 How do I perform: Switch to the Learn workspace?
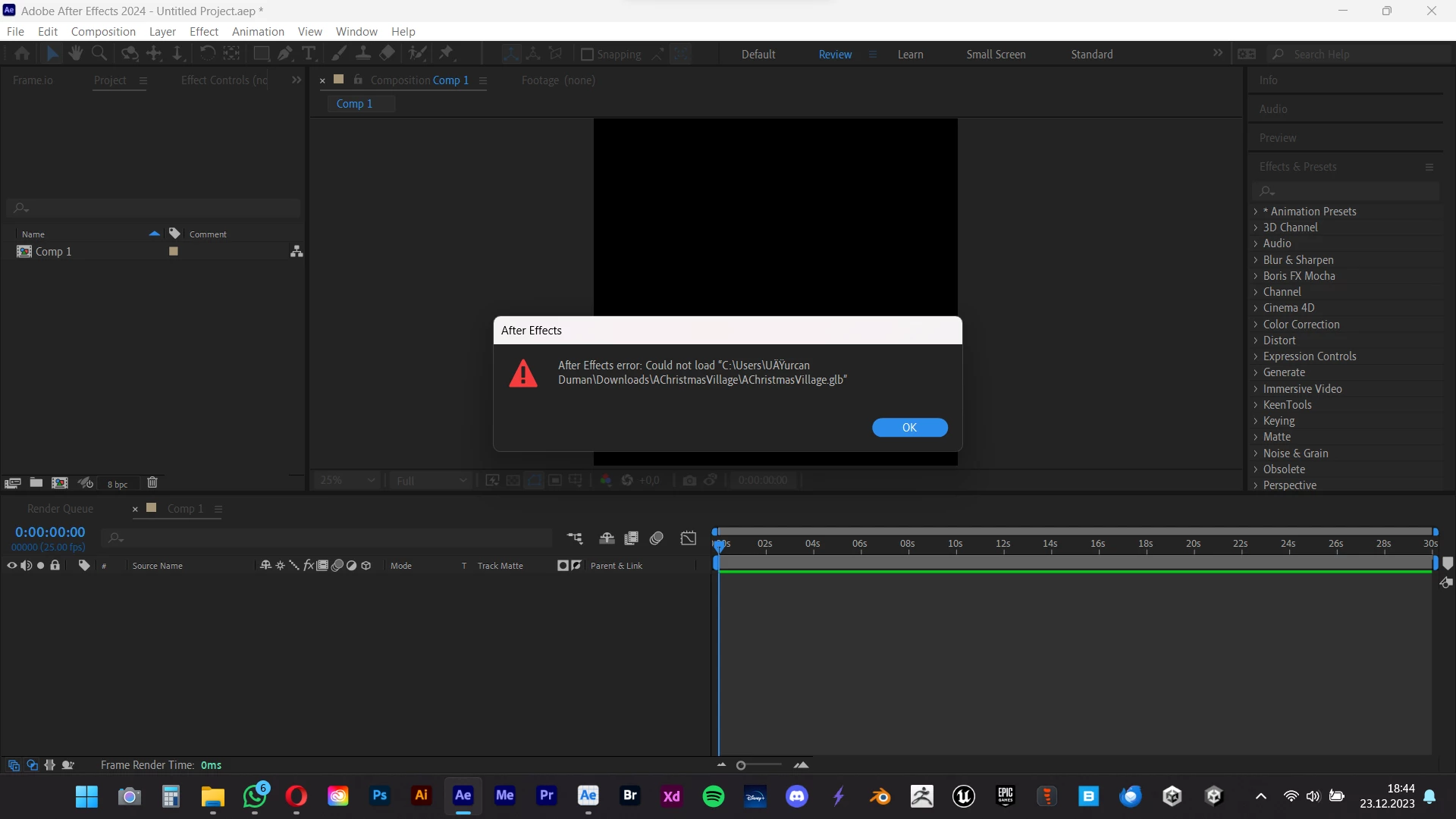910,55
